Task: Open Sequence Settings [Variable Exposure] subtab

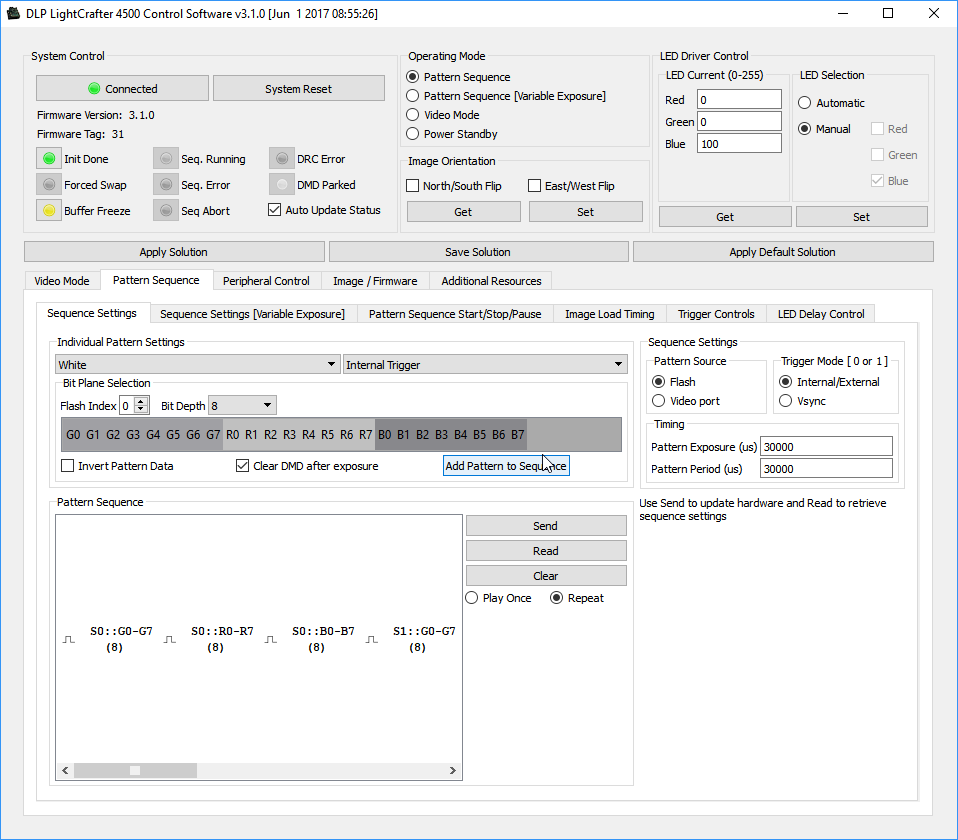Action: (252, 314)
